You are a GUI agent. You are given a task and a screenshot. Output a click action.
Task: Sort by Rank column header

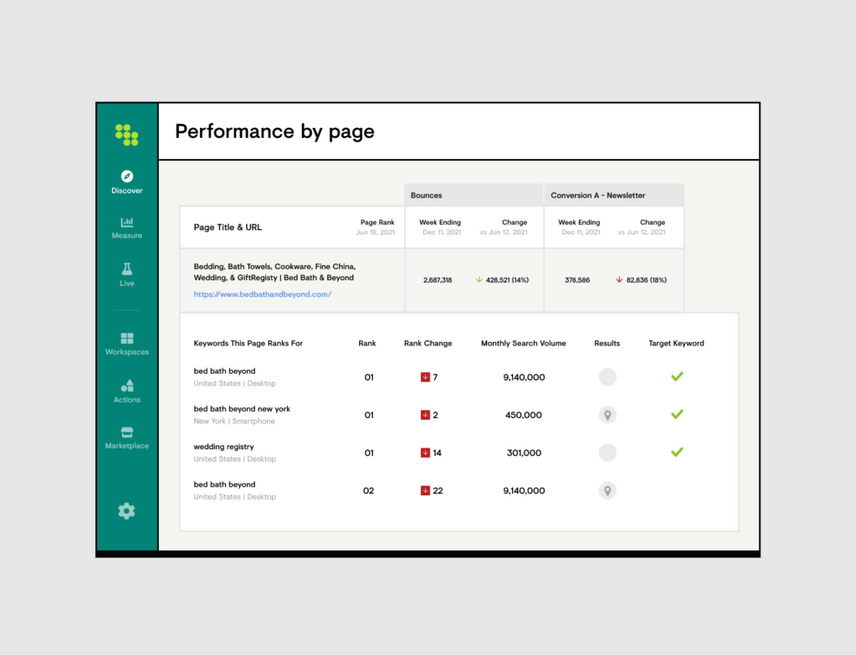(367, 343)
